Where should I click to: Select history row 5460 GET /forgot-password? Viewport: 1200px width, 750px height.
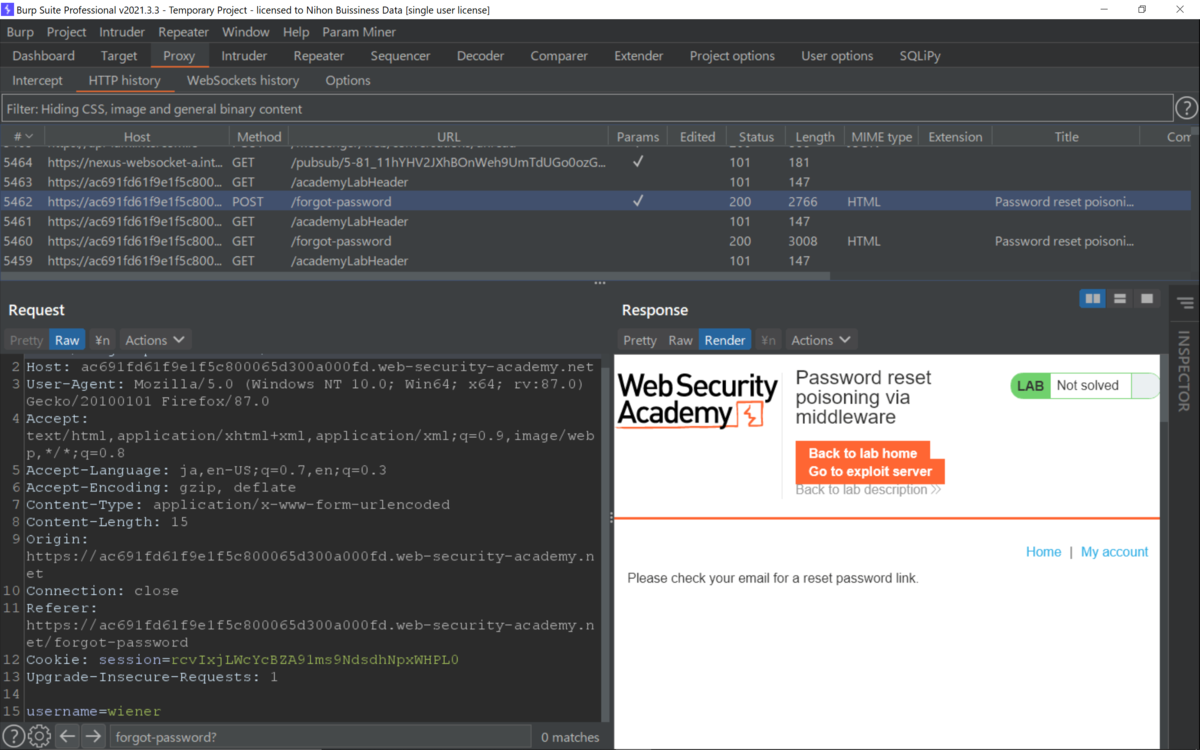(x=595, y=241)
